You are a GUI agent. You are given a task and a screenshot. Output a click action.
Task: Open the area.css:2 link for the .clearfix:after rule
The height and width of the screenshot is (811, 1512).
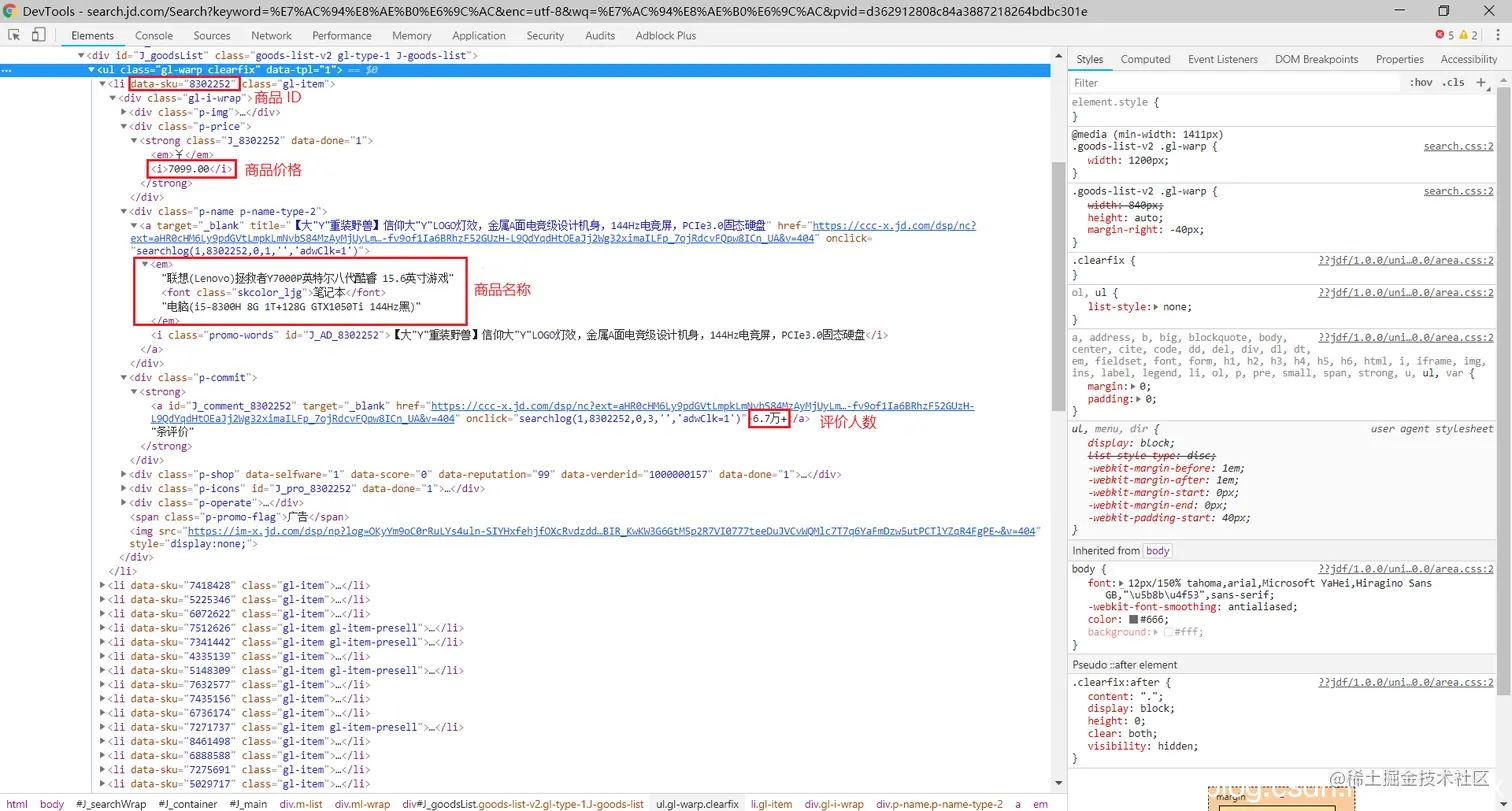click(1406, 682)
